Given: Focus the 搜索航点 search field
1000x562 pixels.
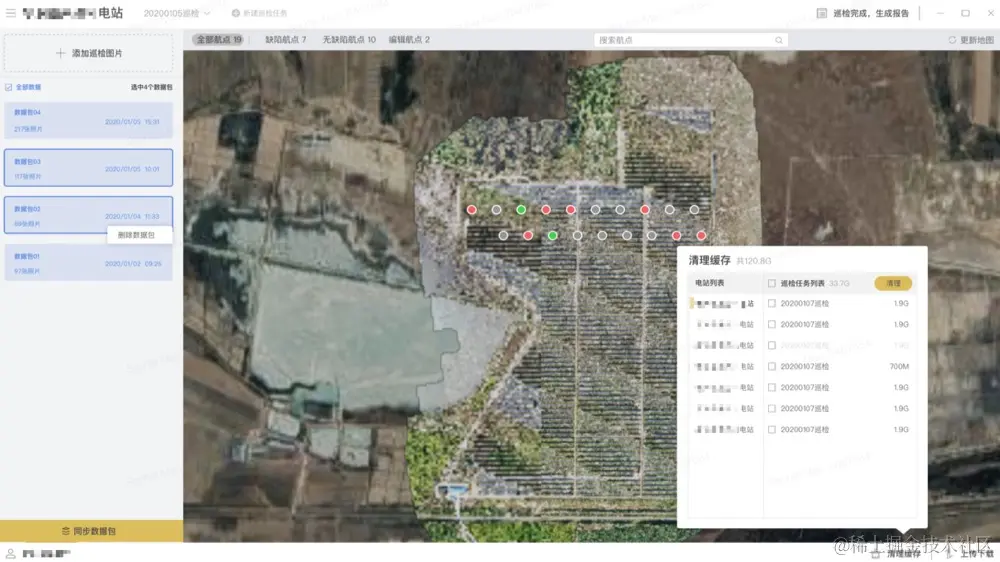Looking at the screenshot, I should click(691, 40).
